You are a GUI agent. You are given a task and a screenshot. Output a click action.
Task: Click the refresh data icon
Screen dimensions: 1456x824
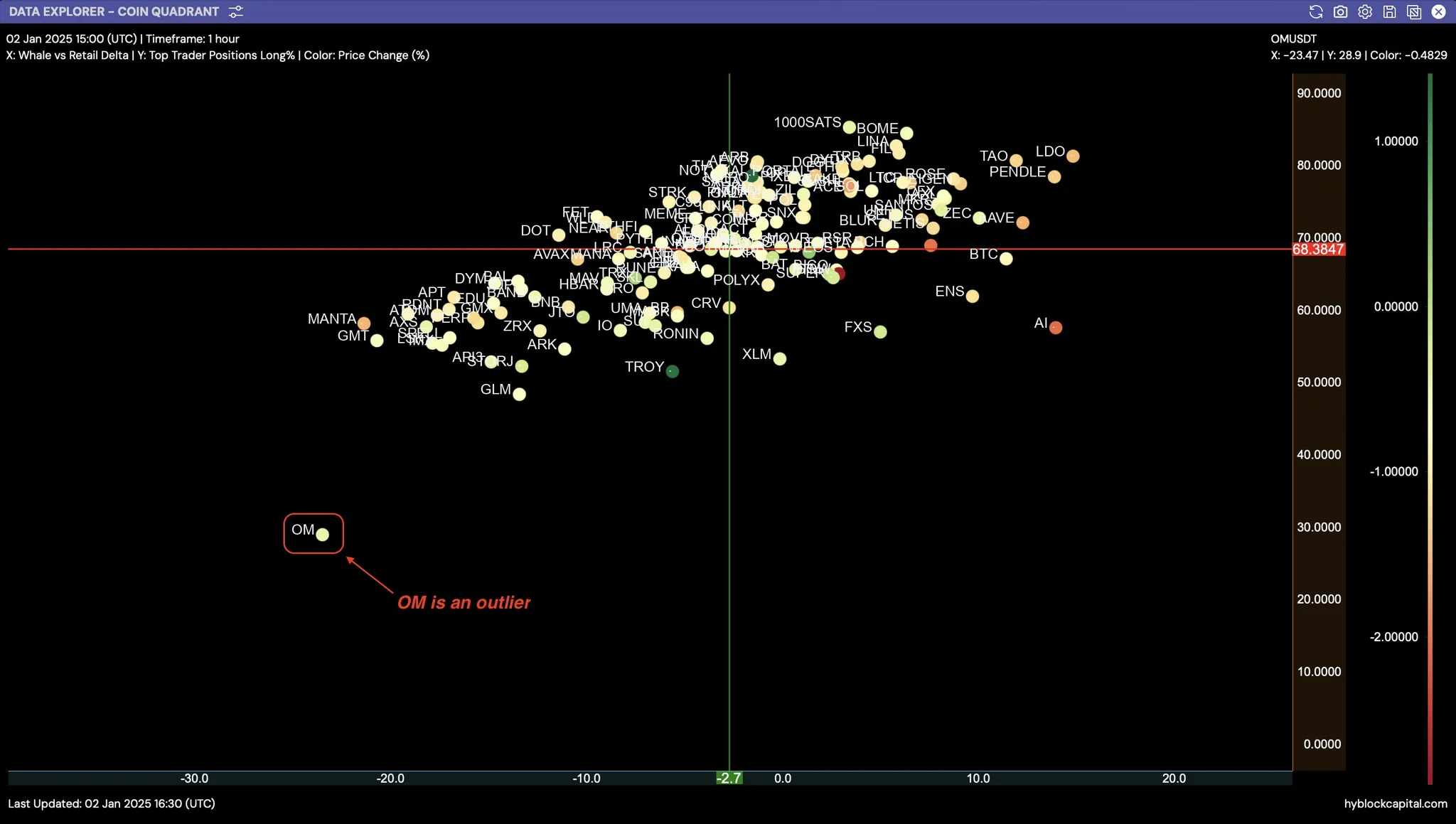coord(1316,12)
